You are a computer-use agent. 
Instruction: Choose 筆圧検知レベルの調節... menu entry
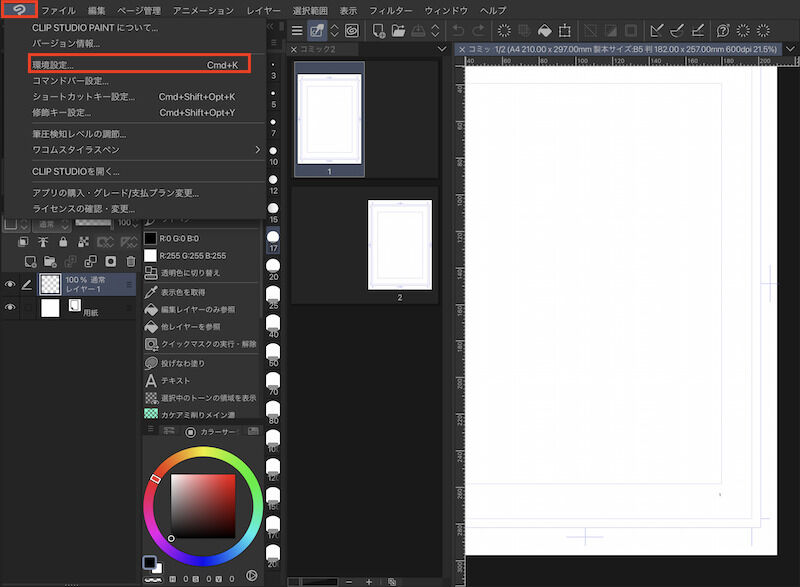(x=79, y=134)
